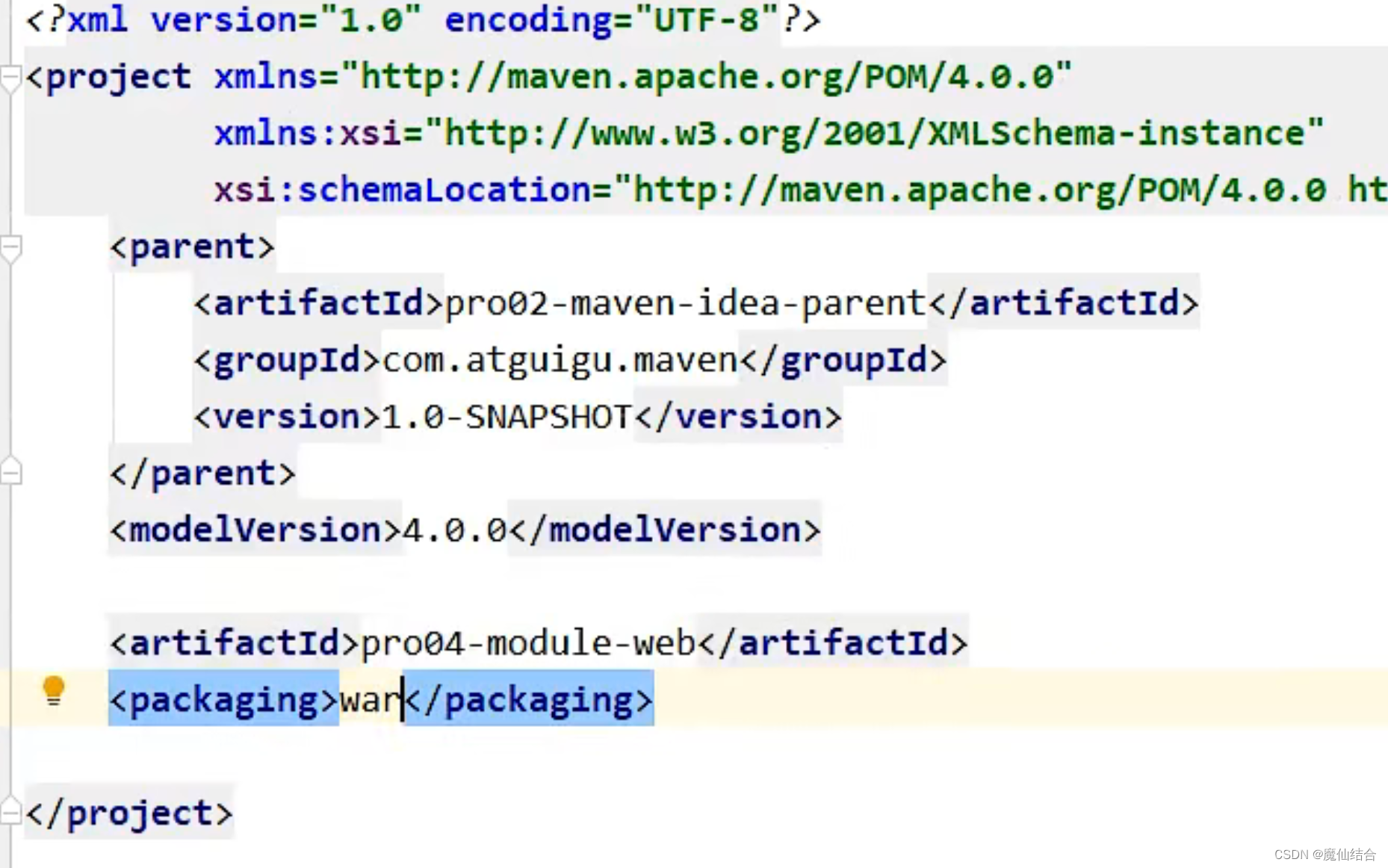
Task: Click the com.atguigu.maven groupId value
Action: coord(560,361)
